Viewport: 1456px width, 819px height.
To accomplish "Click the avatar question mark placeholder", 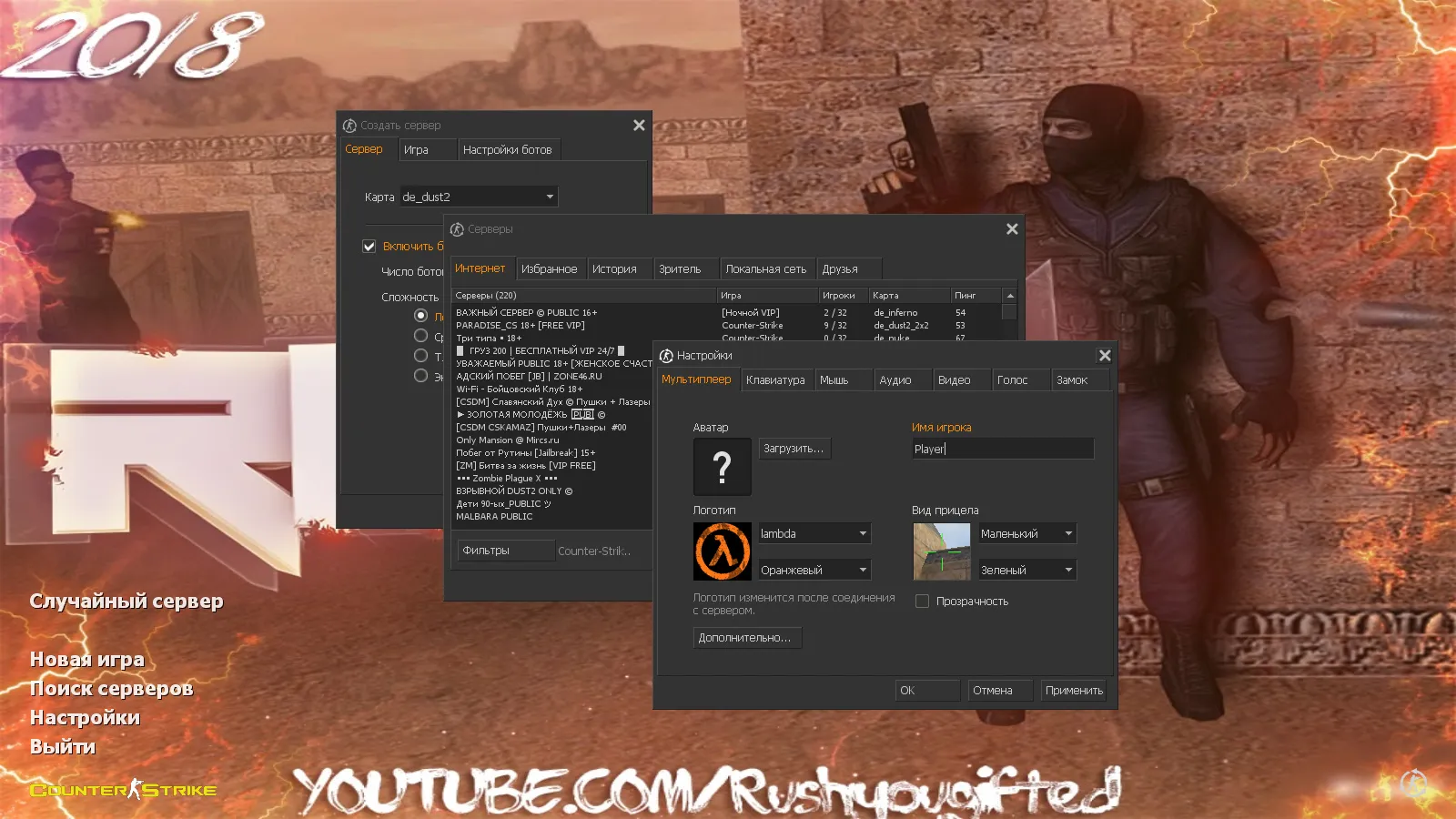I will tap(722, 467).
